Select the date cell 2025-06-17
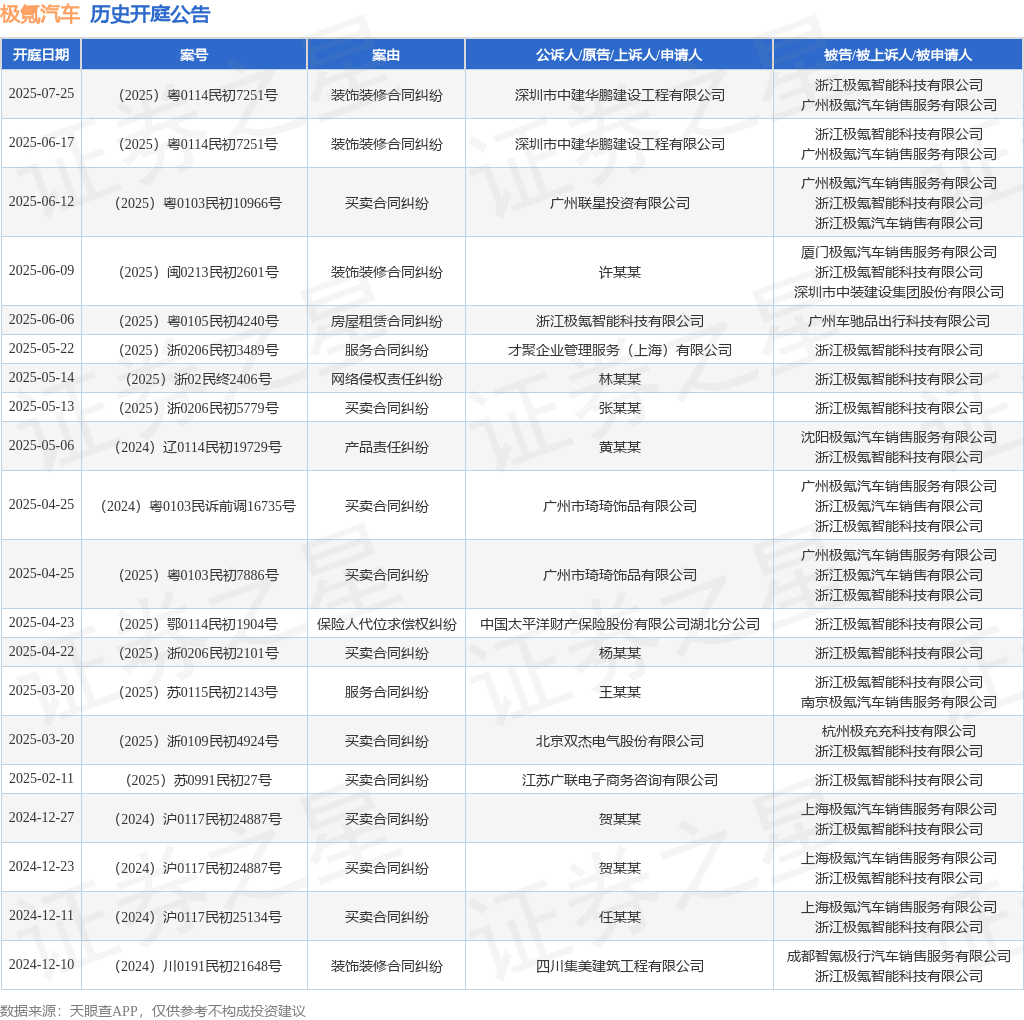 click(41, 142)
